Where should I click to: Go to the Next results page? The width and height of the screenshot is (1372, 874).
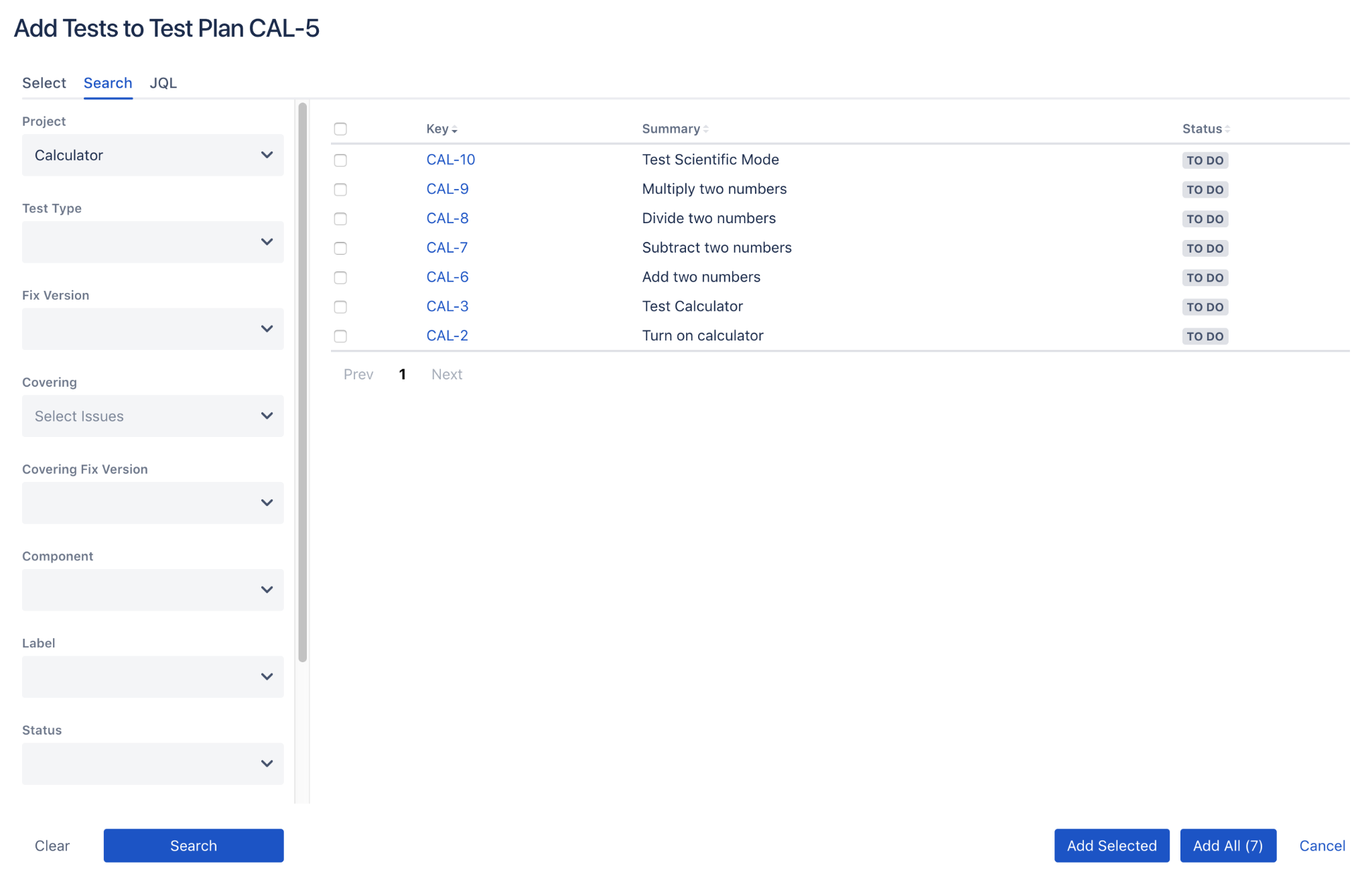[447, 375]
